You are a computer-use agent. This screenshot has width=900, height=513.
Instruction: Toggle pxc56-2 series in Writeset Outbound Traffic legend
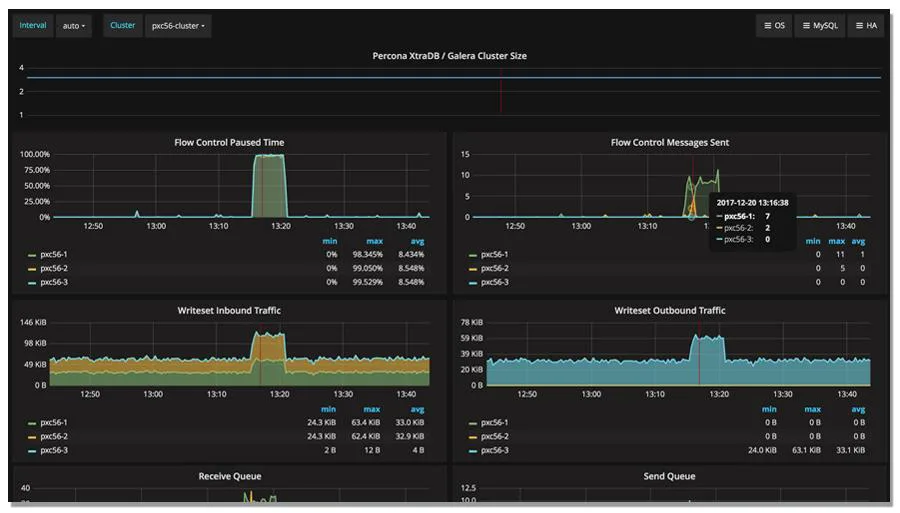pos(494,436)
